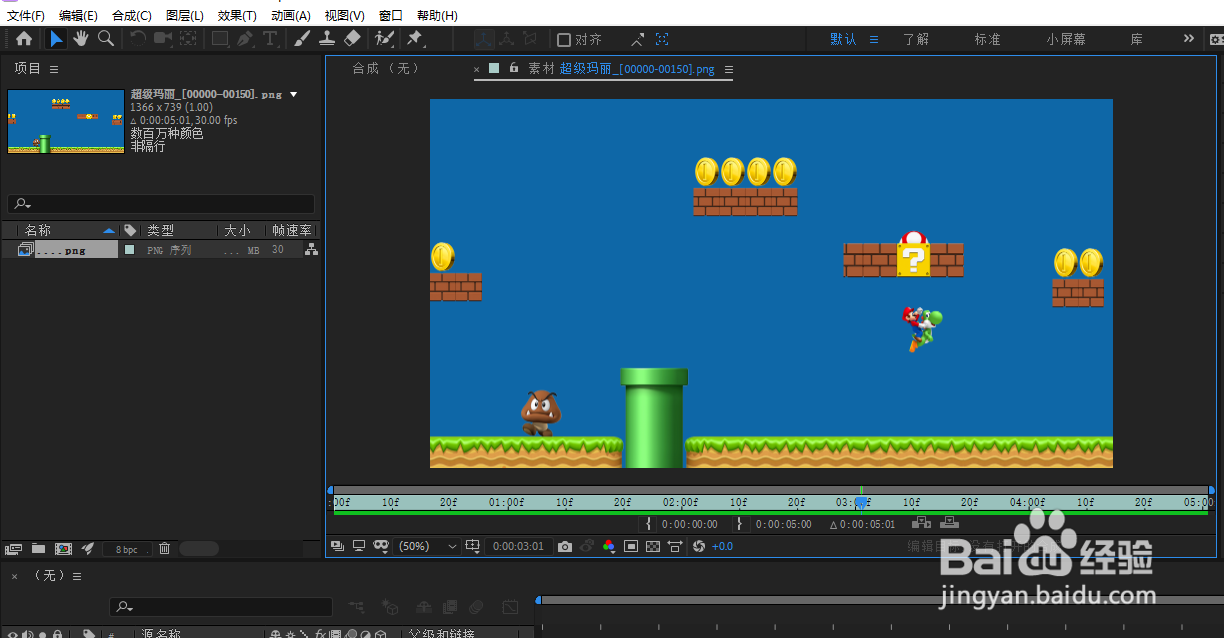Screen dimensions: 1224x638
Task: Switch to the 标准 workspace
Action: coord(987,39)
